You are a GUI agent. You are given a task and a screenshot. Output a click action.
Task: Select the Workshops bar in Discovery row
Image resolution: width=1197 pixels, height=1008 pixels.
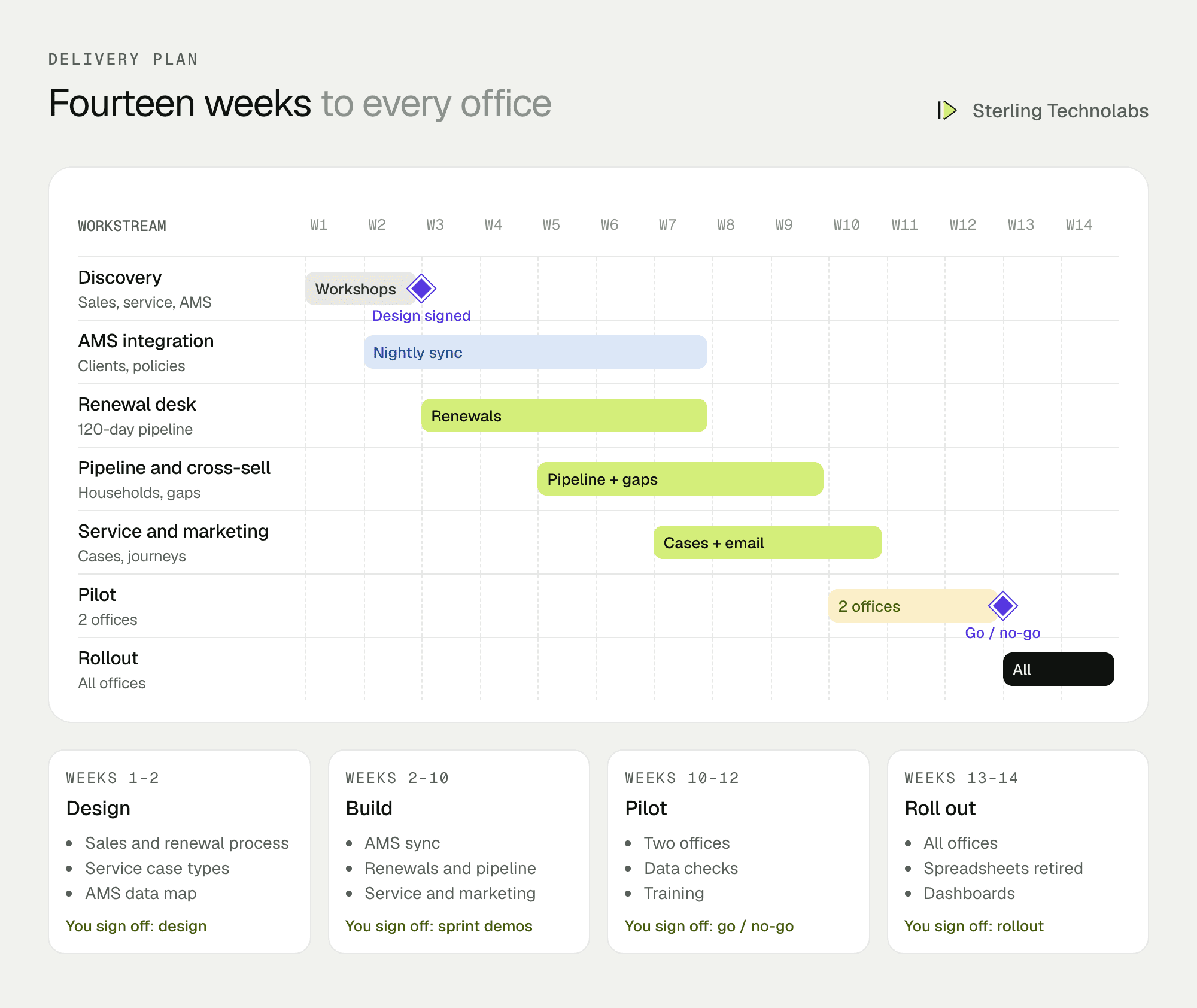tap(360, 289)
